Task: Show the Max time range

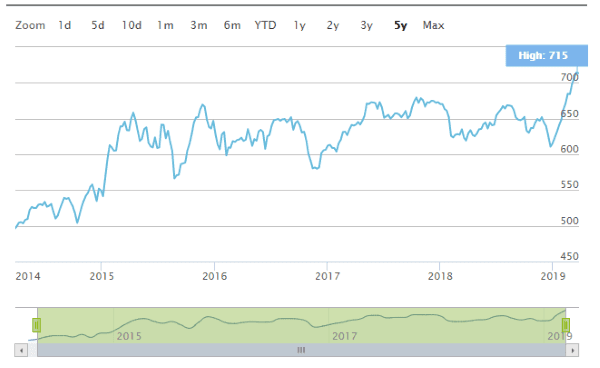Action: coord(433,25)
